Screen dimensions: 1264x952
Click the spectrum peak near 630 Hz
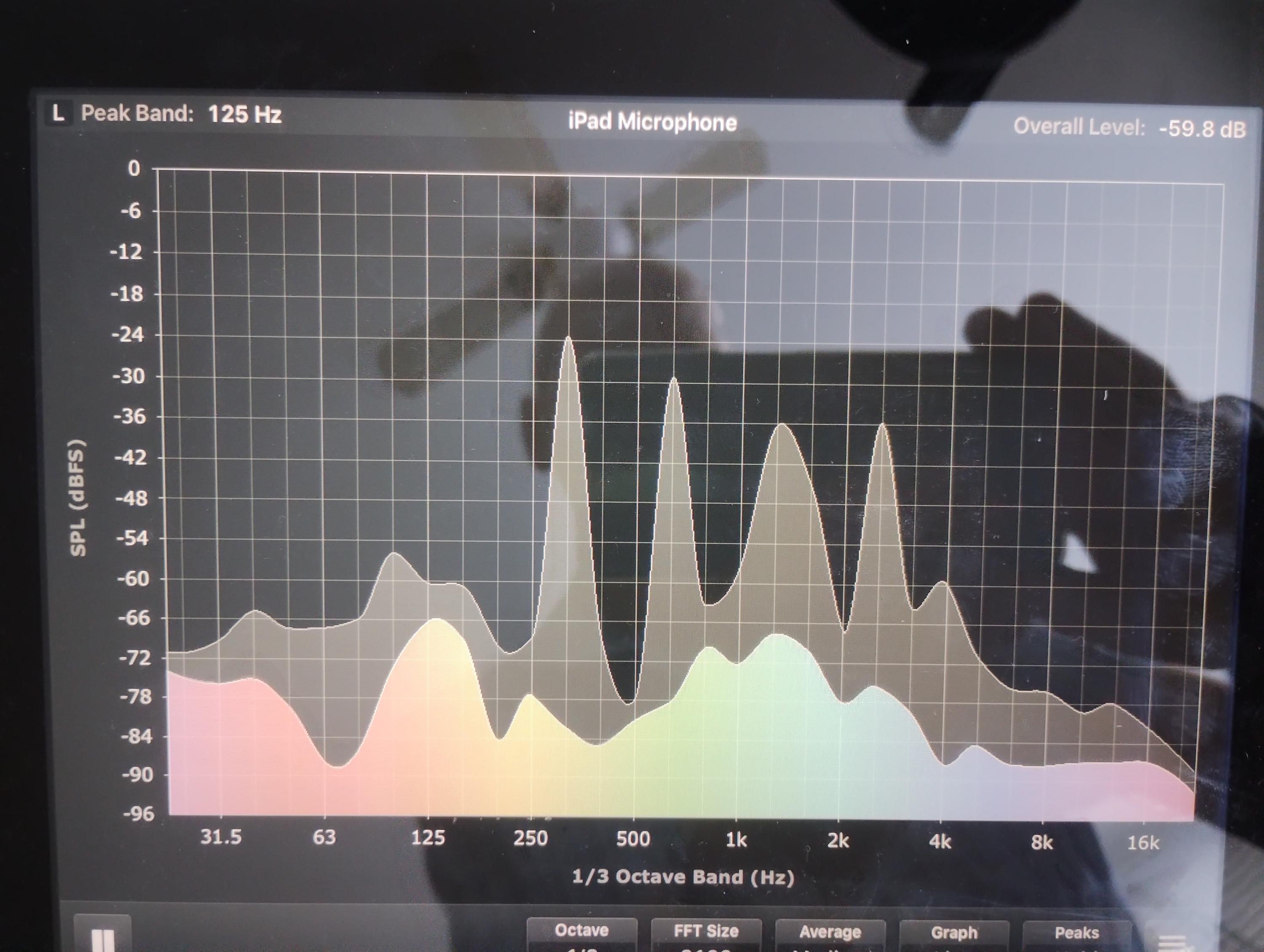tap(674, 379)
